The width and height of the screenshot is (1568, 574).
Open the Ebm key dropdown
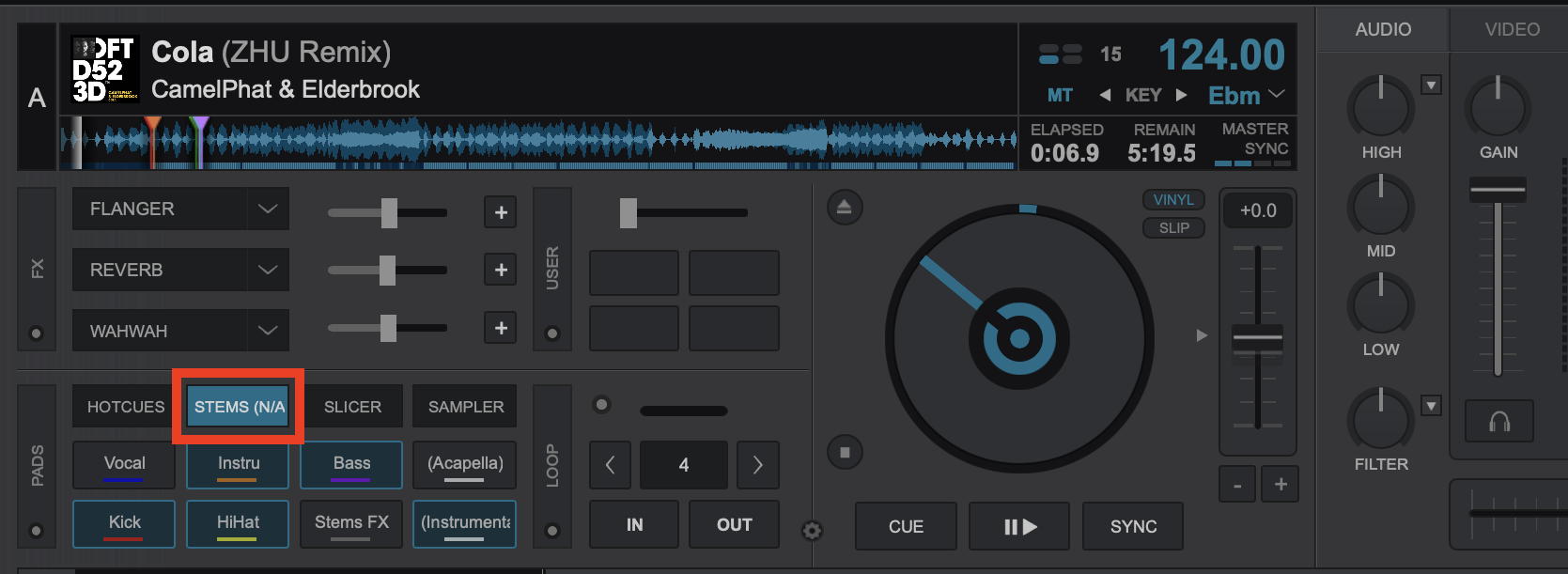(x=1276, y=95)
